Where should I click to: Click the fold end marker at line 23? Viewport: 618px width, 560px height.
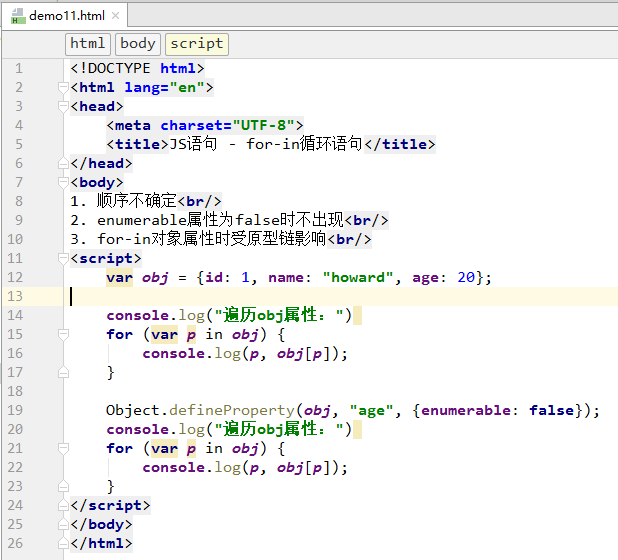63,486
